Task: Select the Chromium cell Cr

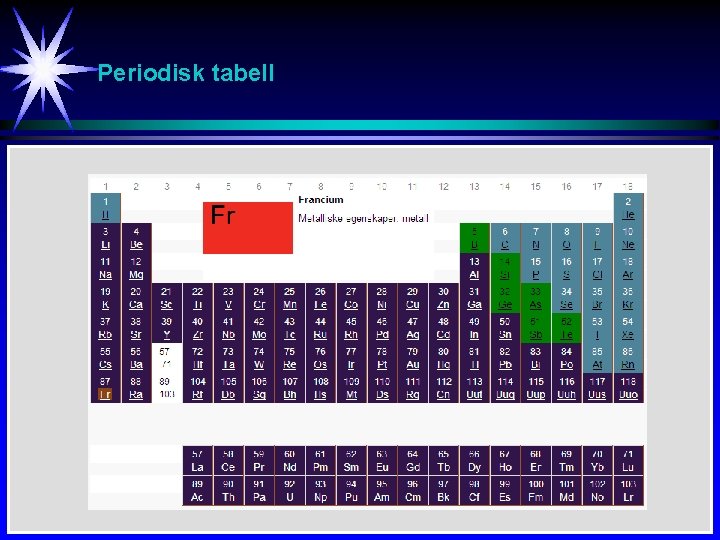Action: coord(259,298)
